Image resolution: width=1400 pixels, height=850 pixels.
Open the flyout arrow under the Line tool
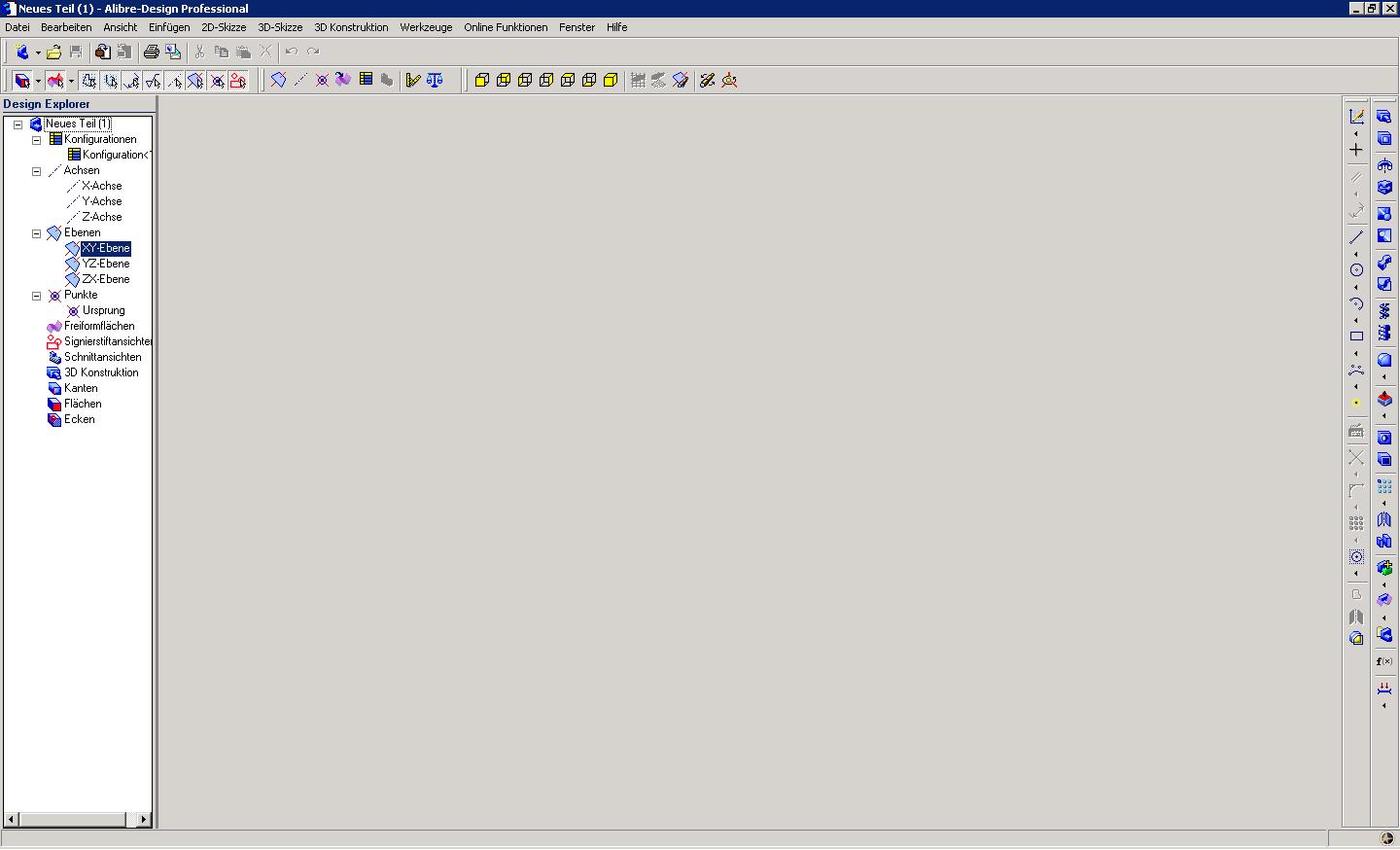[1356, 255]
